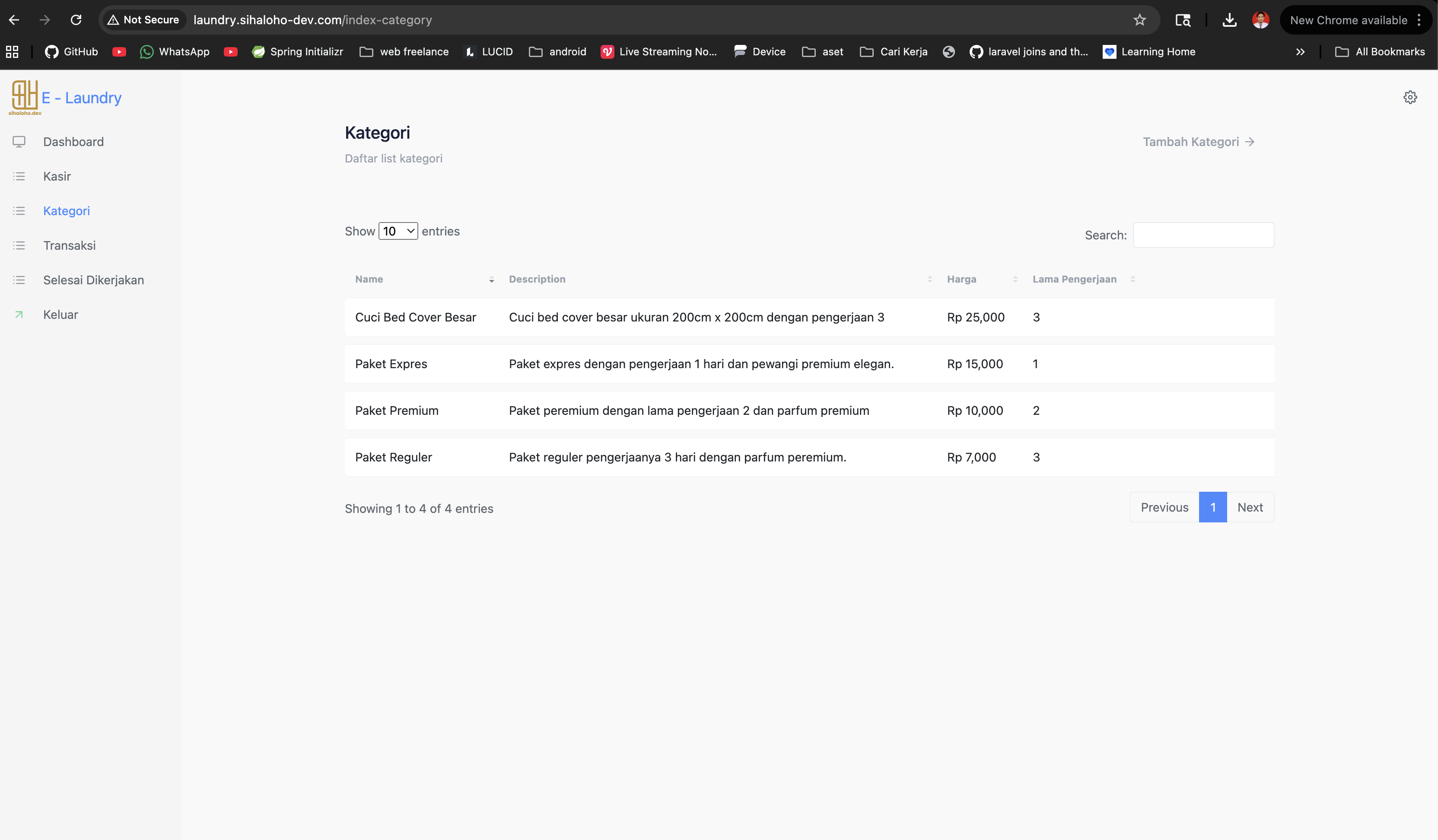Open Spring Initializr bookmark
Viewport: 1438px width, 840px height.
click(x=297, y=52)
